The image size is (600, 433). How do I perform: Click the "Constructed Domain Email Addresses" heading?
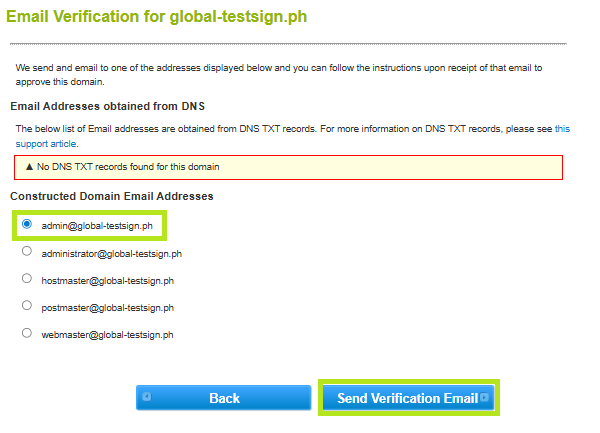[x=111, y=196]
